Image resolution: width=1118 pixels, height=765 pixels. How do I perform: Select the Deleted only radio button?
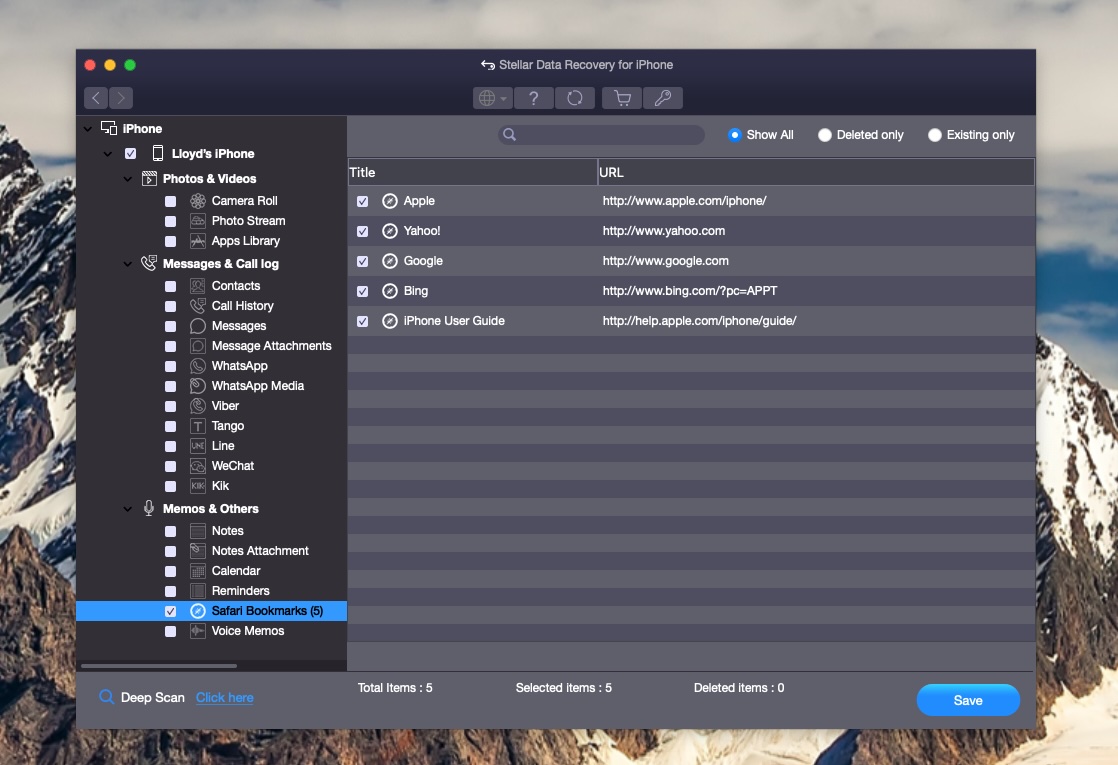824,135
